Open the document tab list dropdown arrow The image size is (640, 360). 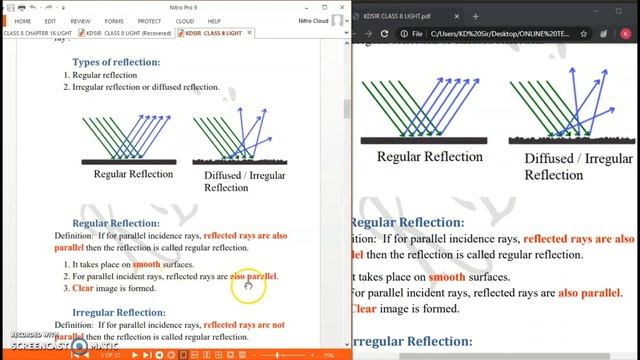347,33
